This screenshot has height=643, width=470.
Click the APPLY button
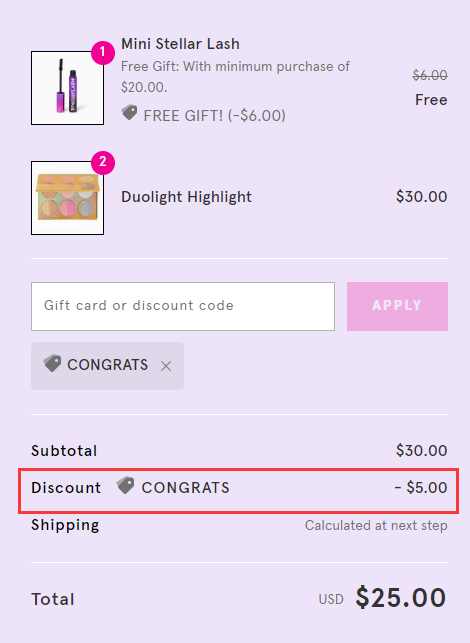pyautogui.click(x=397, y=306)
